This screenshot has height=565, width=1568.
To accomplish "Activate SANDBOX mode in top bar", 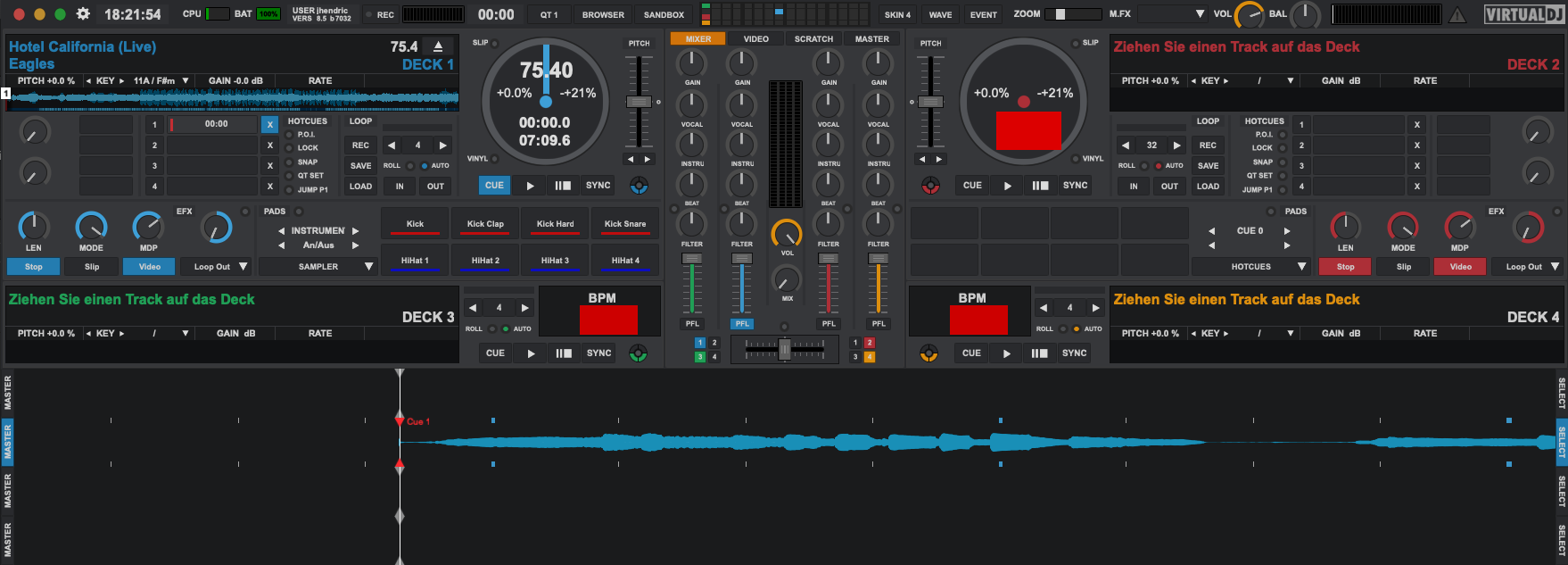I will click(x=664, y=14).
